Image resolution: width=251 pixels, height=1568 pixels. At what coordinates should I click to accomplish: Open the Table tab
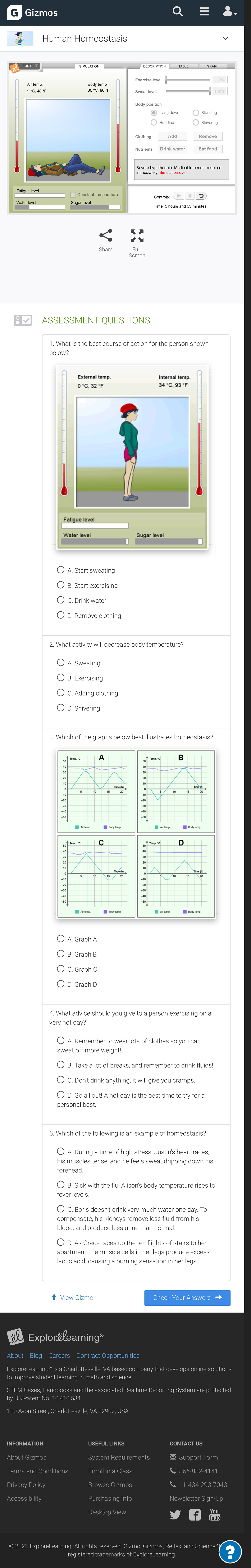coord(183,66)
